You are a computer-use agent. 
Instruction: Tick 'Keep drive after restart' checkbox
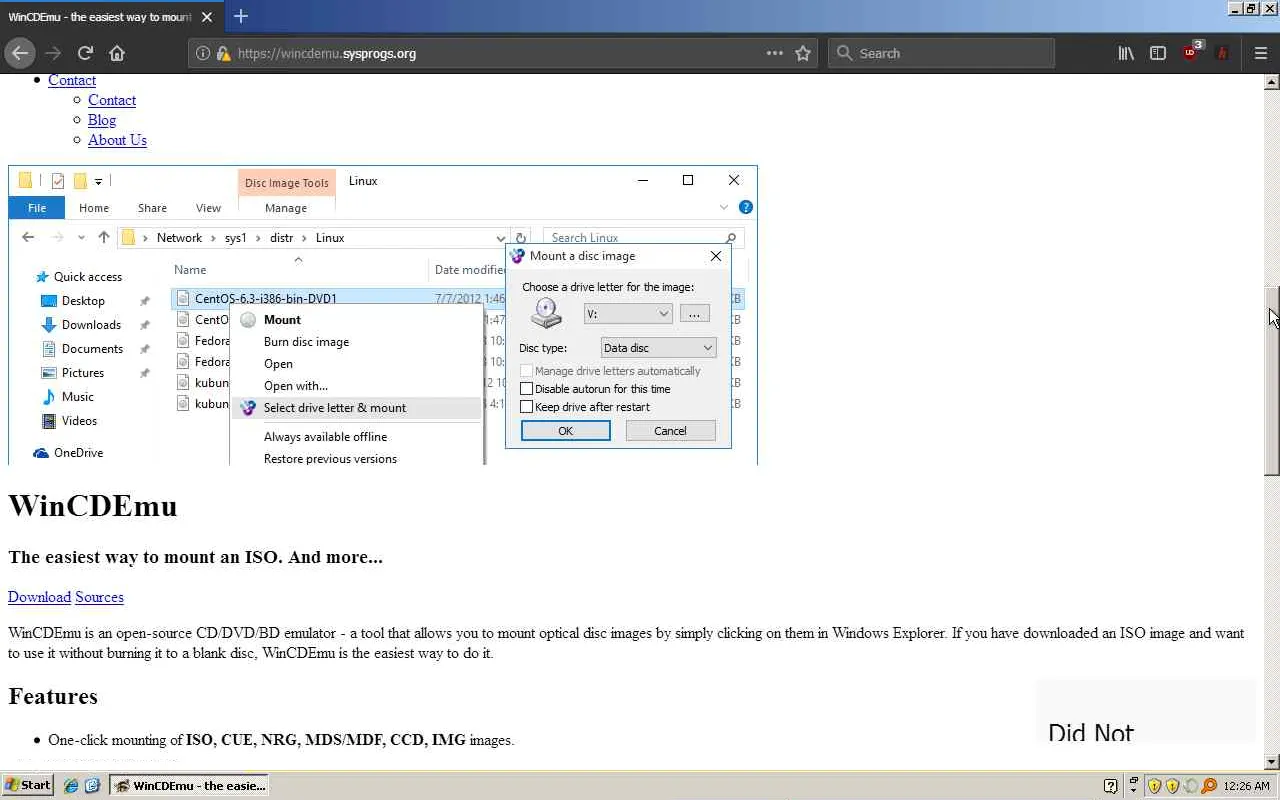pyautogui.click(x=526, y=407)
